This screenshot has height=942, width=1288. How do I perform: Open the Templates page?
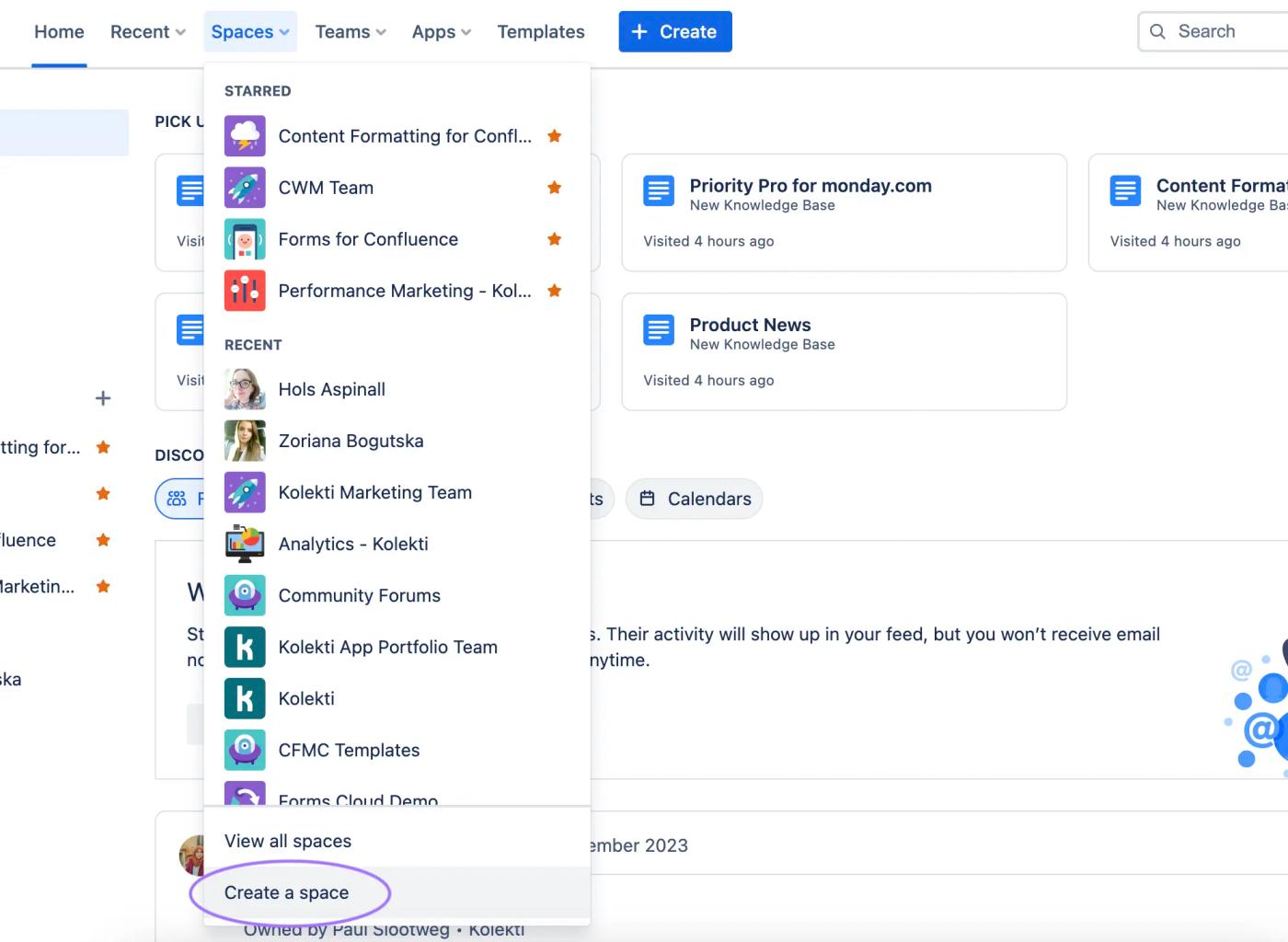coord(541,31)
